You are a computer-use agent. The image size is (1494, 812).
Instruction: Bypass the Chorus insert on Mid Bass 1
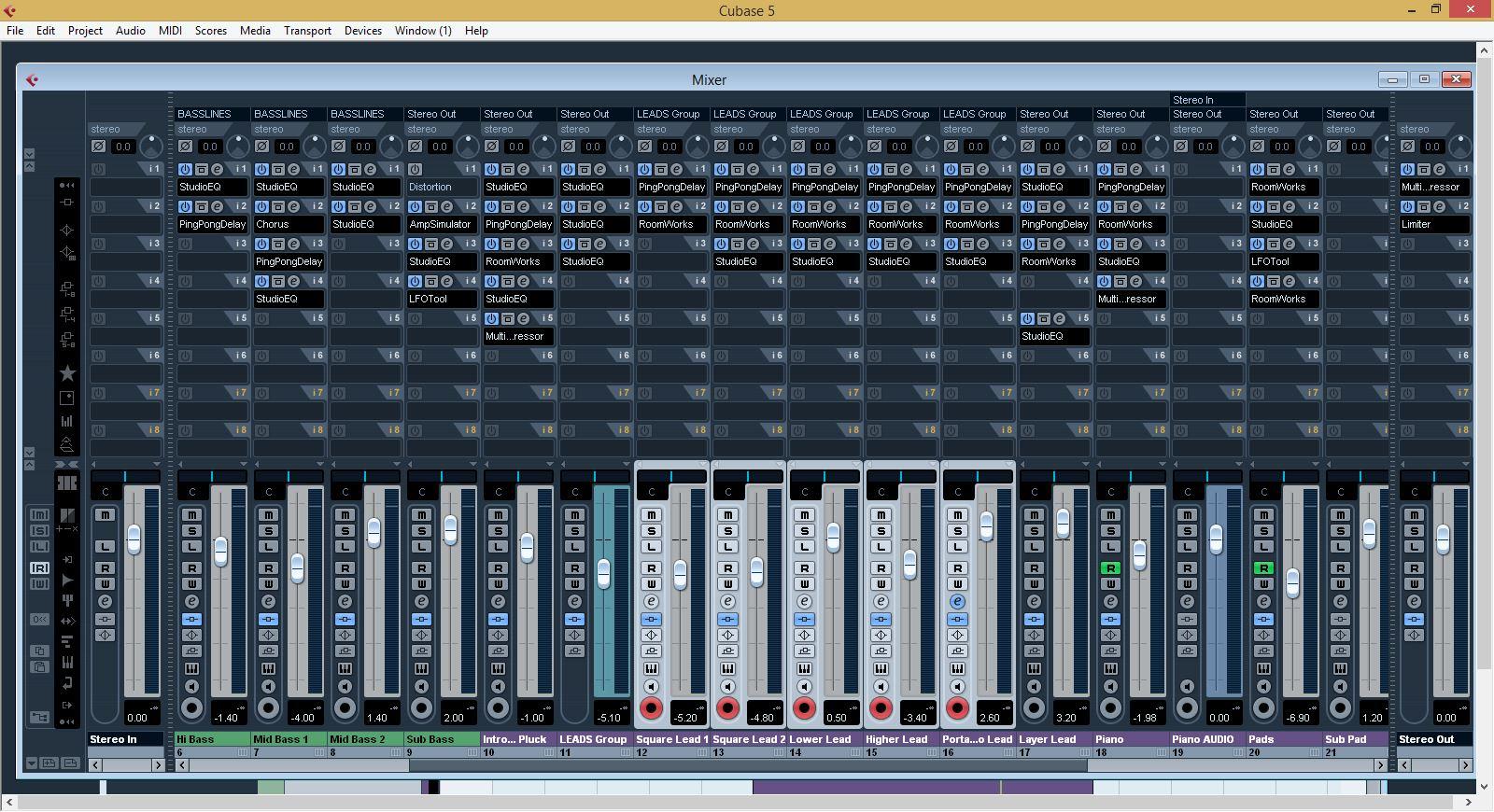tap(277, 207)
